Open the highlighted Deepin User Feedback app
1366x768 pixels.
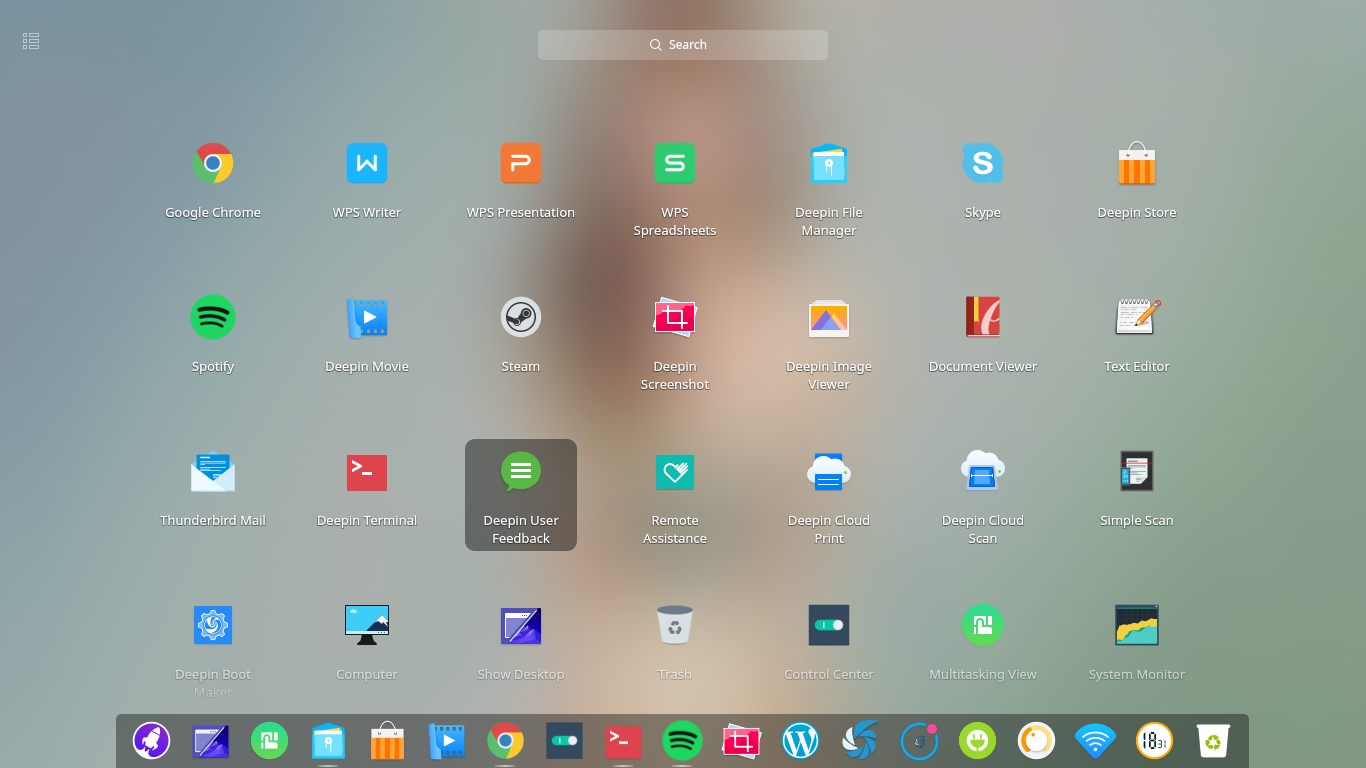pyautogui.click(x=521, y=495)
